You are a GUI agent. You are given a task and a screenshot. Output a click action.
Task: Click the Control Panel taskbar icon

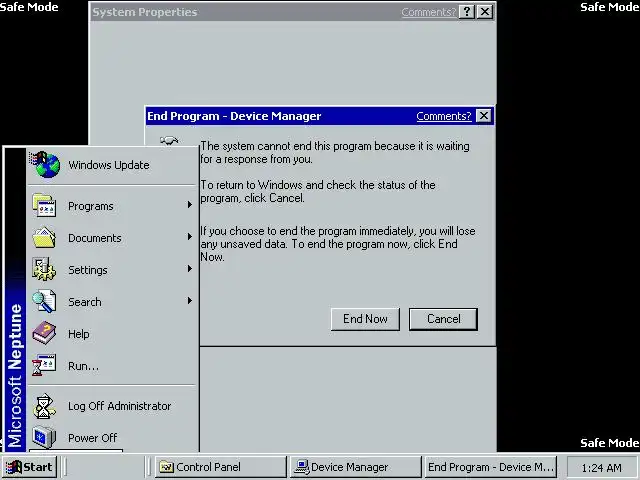(x=166, y=467)
